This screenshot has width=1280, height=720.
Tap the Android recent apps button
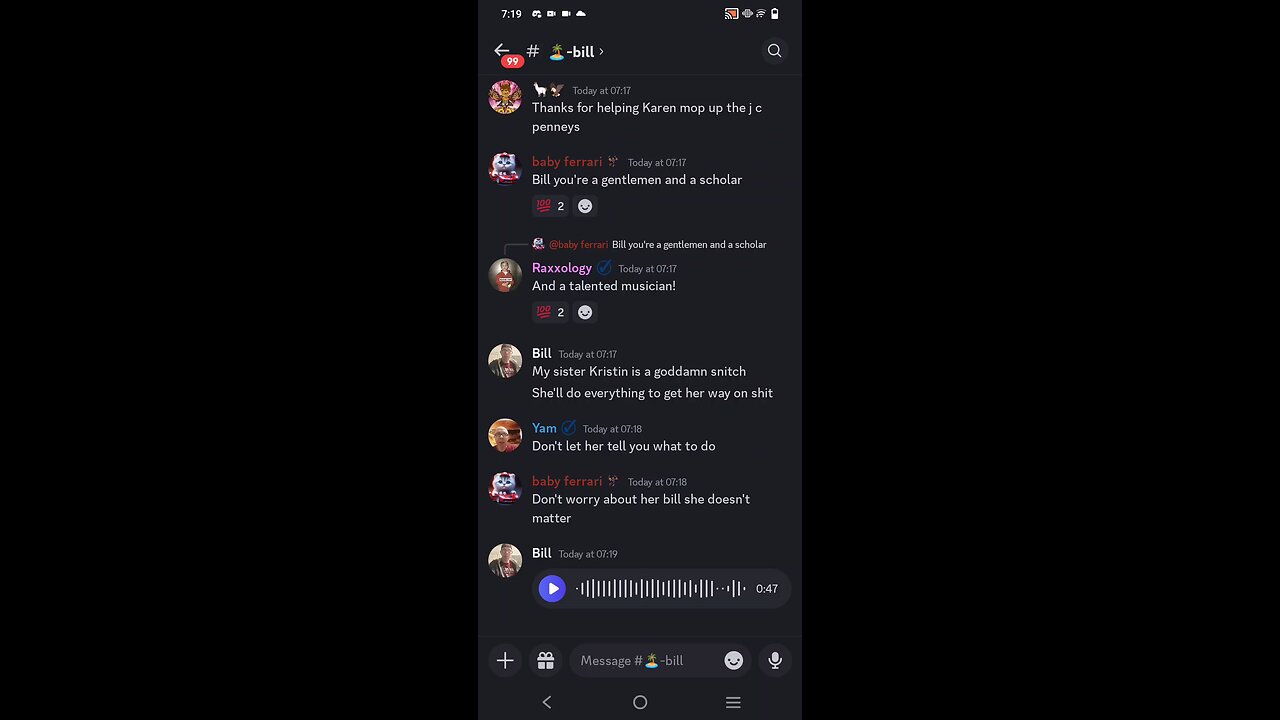pos(733,702)
